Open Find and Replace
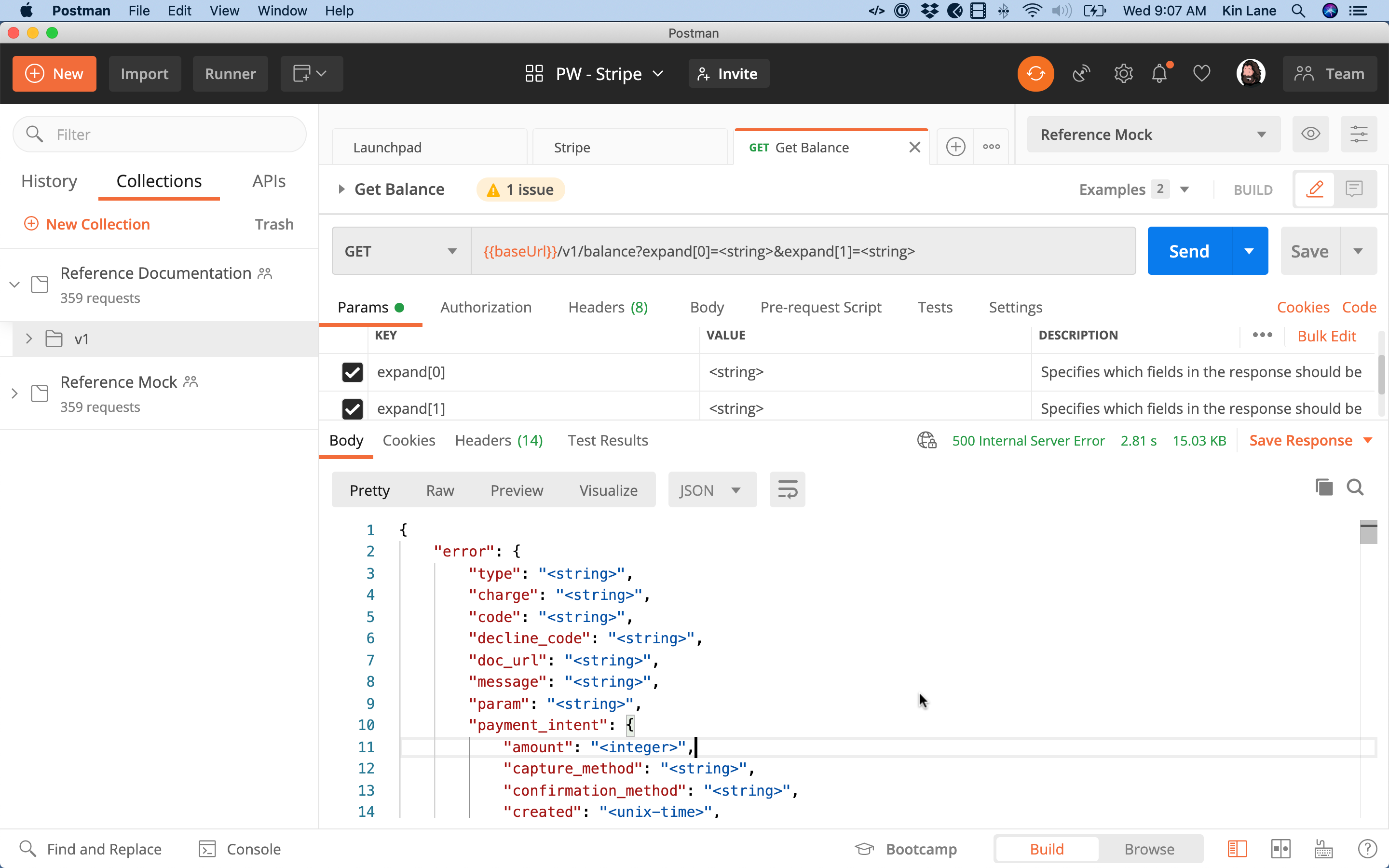Image resolution: width=1389 pixels, height=868 pixels. click(x=90, y=849)
